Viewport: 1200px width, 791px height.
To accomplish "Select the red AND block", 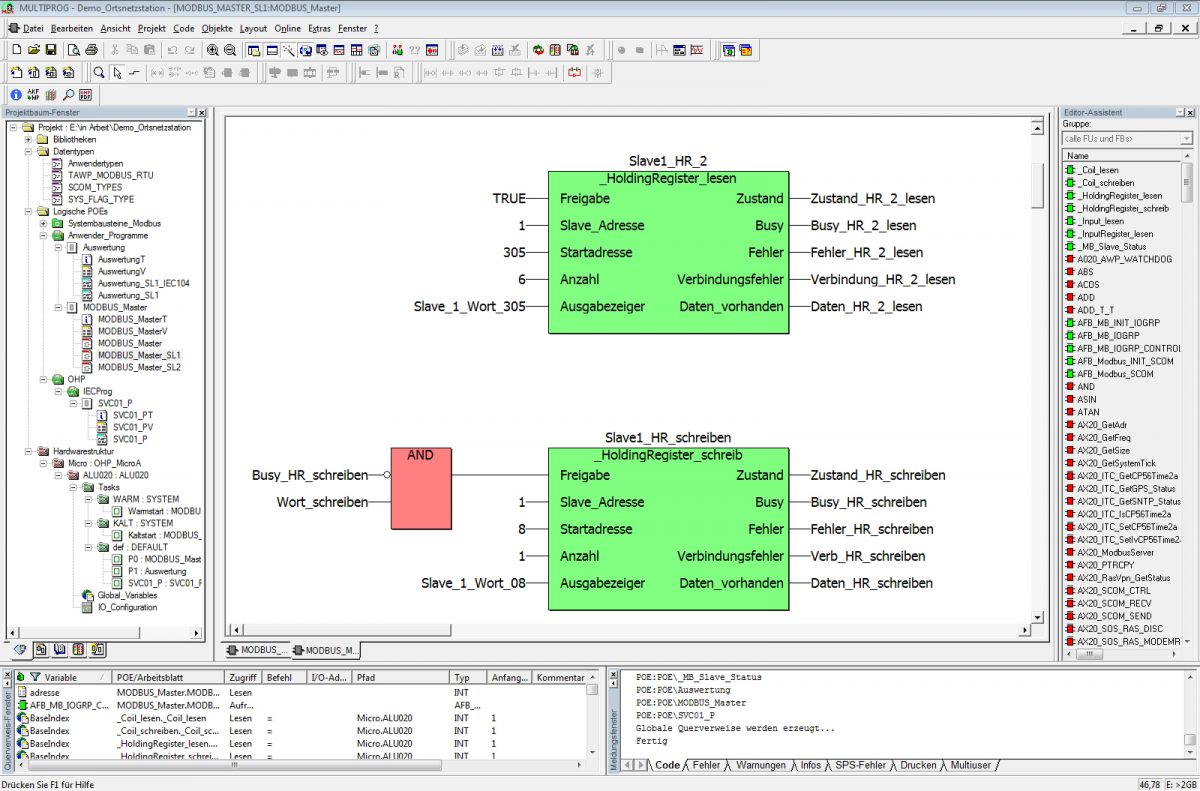I will [420, 492].
